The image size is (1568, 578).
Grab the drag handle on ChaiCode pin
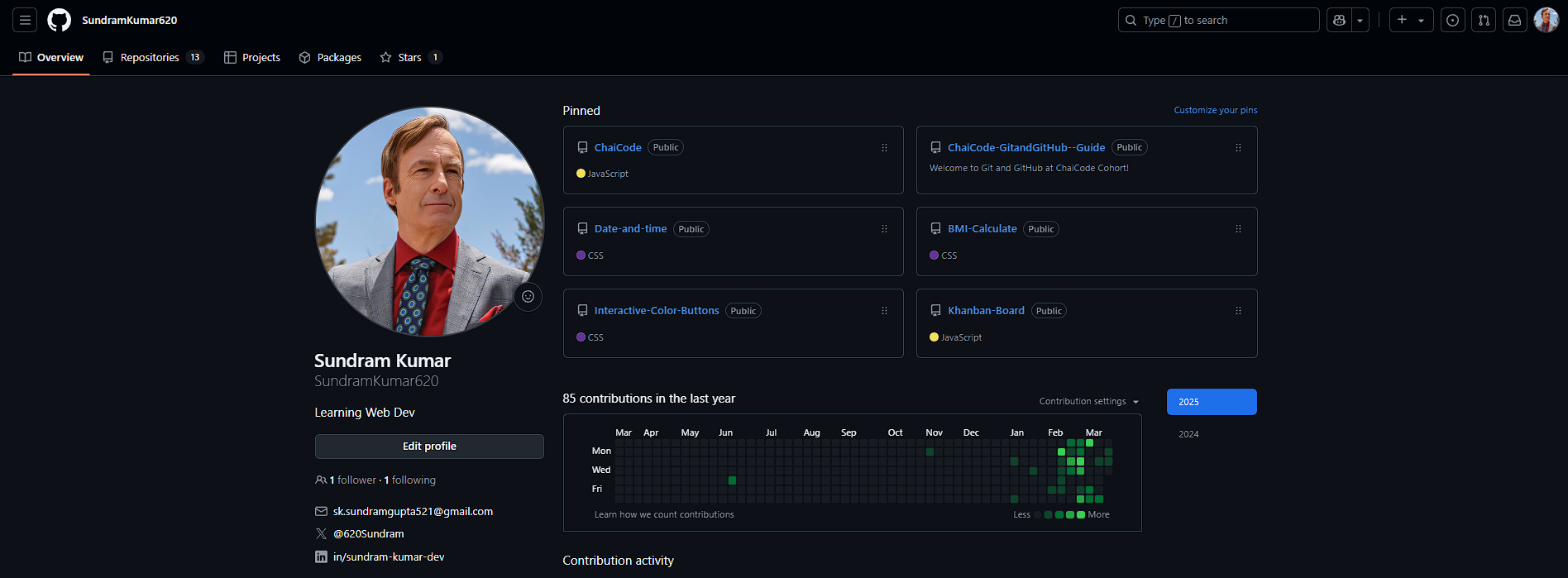tap(884, 148)
